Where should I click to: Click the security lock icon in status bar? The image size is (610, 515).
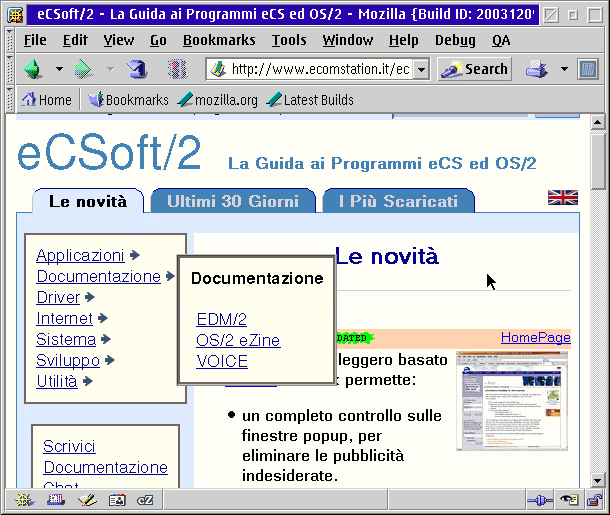coord(592,500)
